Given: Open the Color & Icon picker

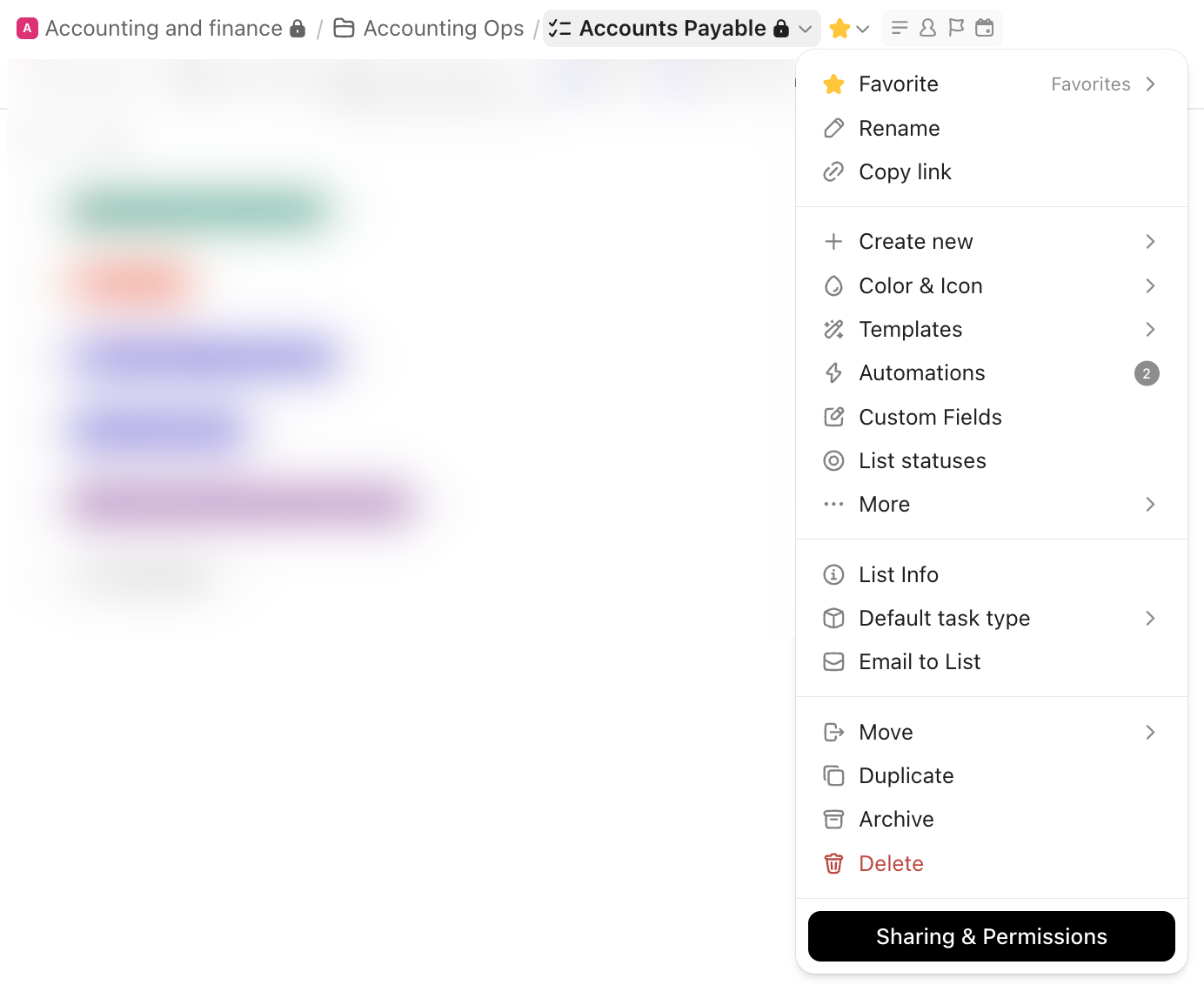Looking at the screenshot, I should [920, 285].
